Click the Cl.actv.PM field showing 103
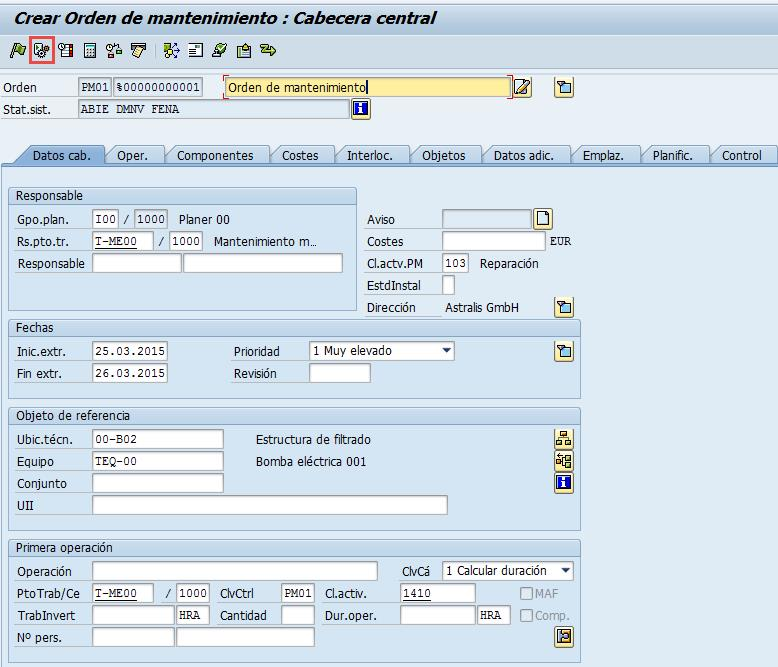 click(x=455, y=263)
